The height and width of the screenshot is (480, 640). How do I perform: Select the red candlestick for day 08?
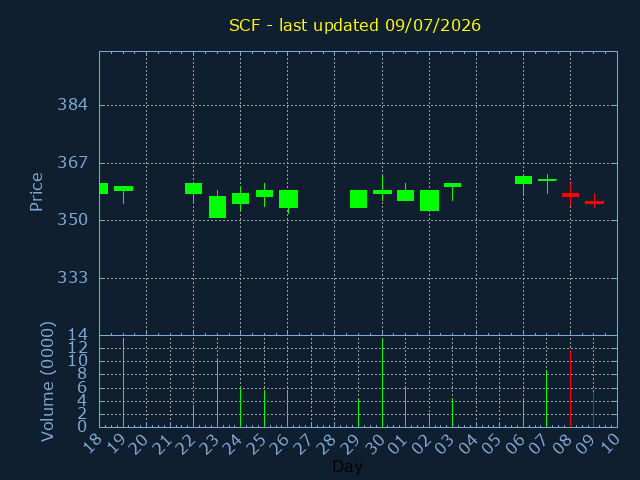pos(570,195)
